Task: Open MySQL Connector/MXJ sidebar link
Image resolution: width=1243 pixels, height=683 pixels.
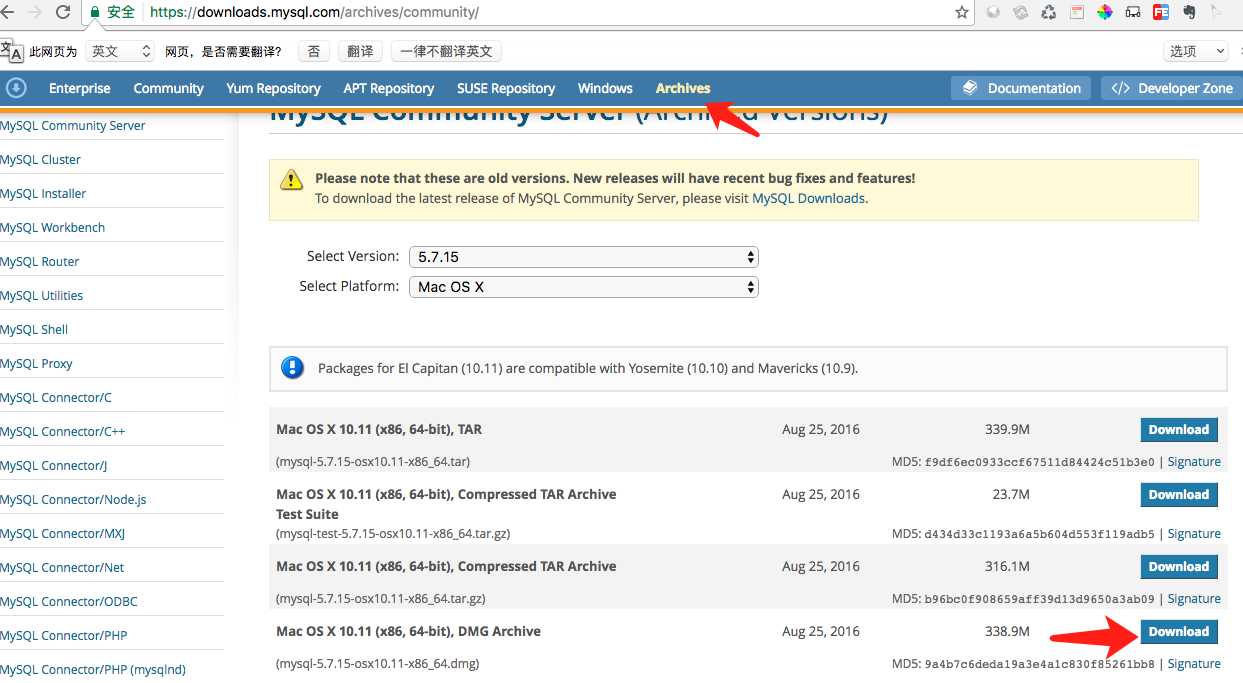Action: click(x=62, y=533)
